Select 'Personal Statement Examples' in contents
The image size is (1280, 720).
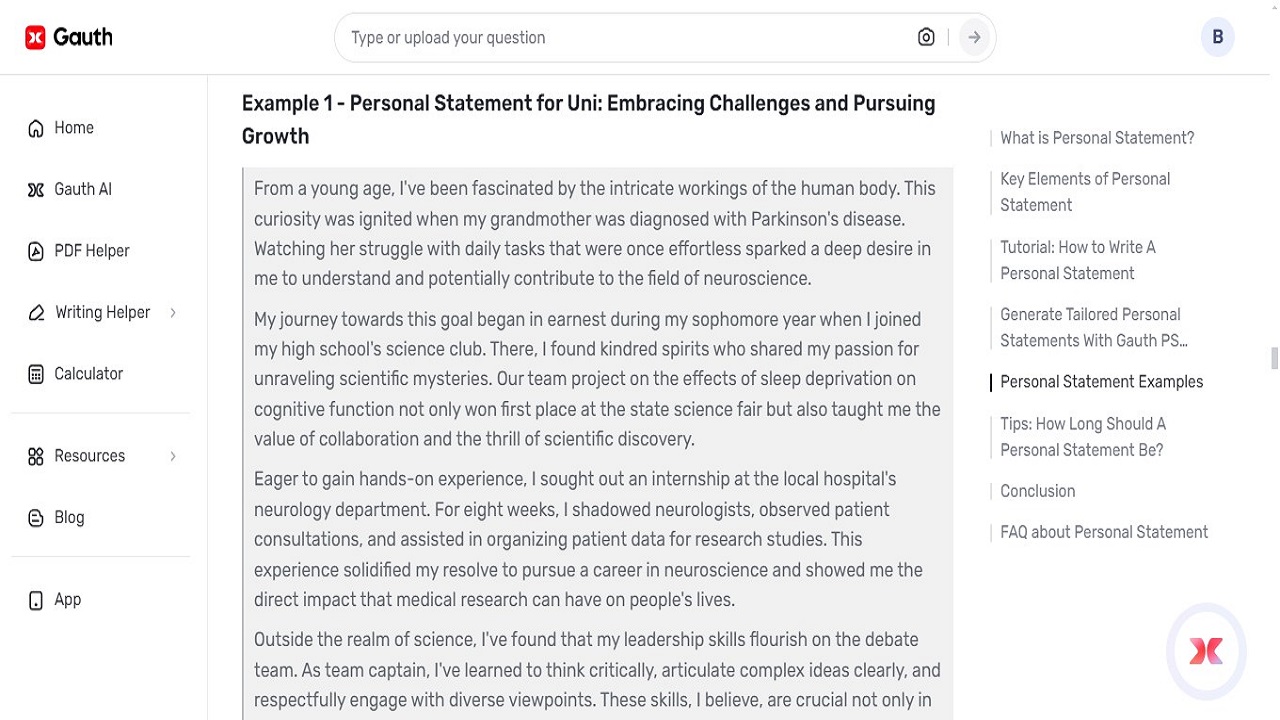click(1102, 381)
